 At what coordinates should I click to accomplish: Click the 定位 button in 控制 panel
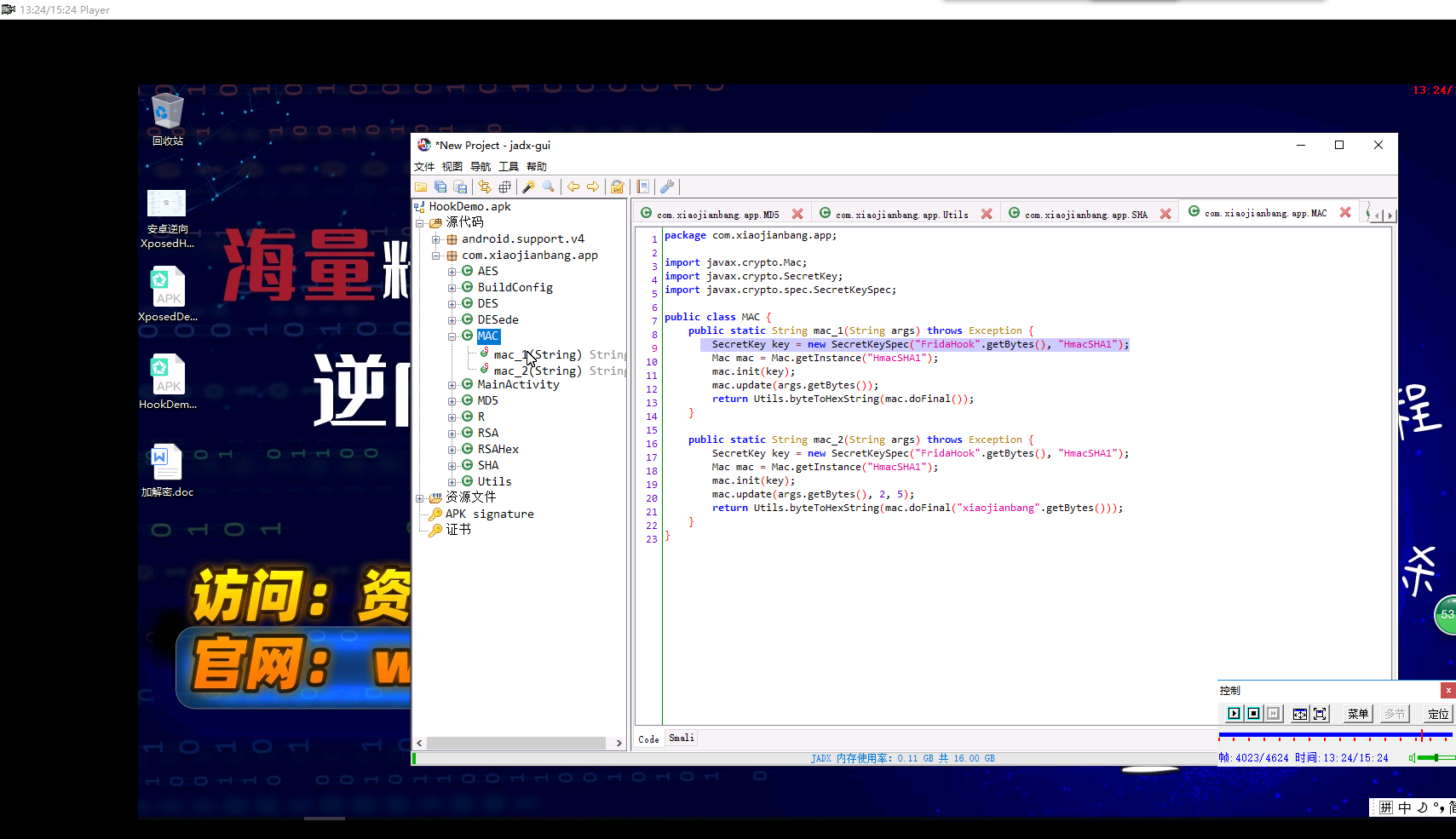point(1438,714)
